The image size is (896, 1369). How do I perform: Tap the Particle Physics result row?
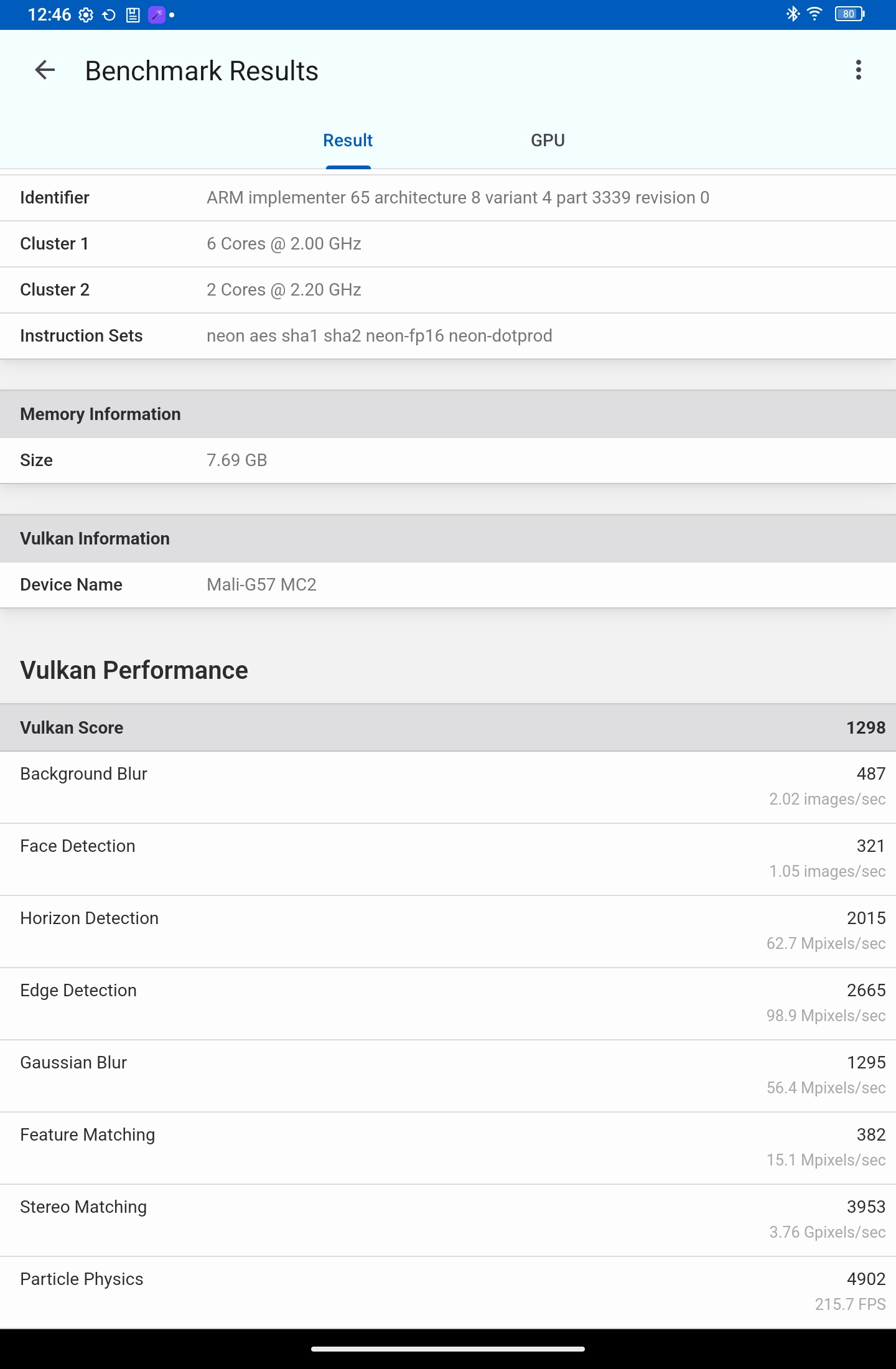tap(448, 1292)
